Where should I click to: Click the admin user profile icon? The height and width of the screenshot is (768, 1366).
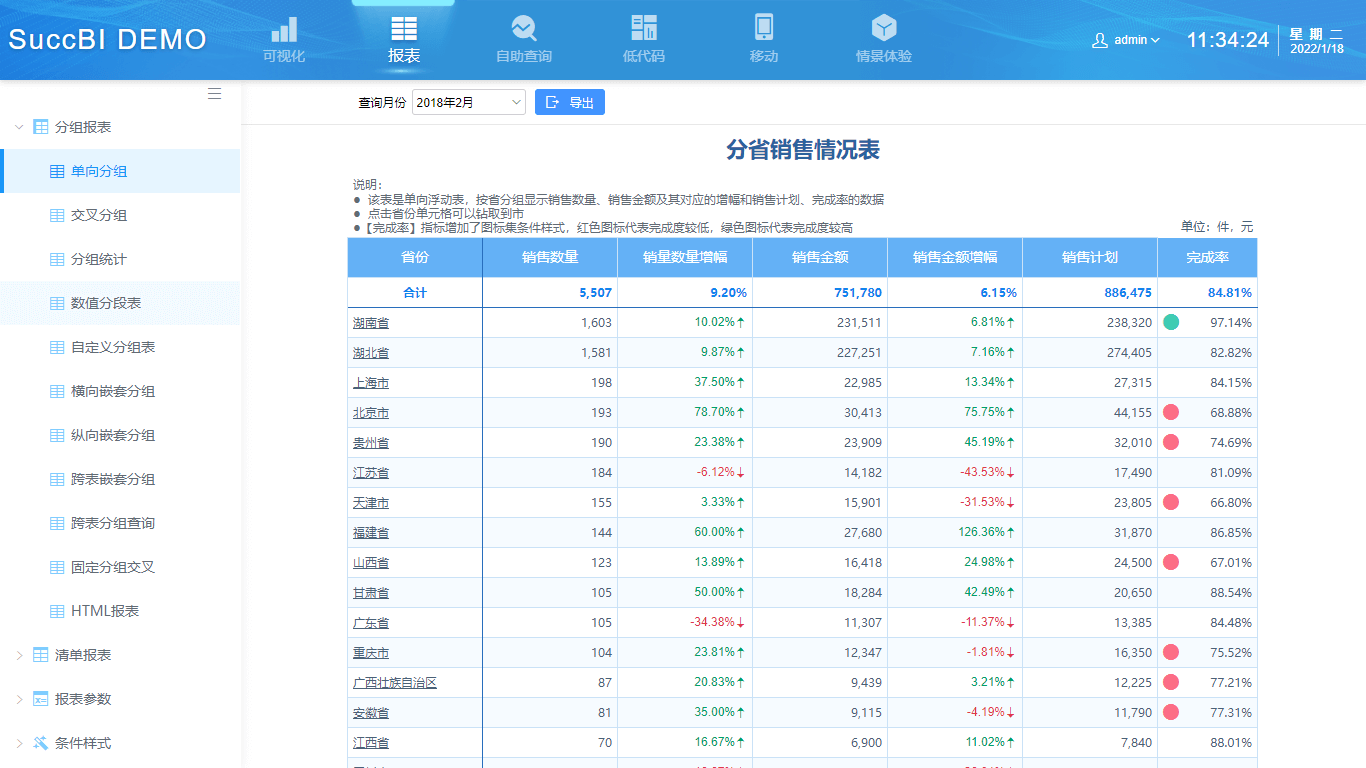(x=1098, y=40)
